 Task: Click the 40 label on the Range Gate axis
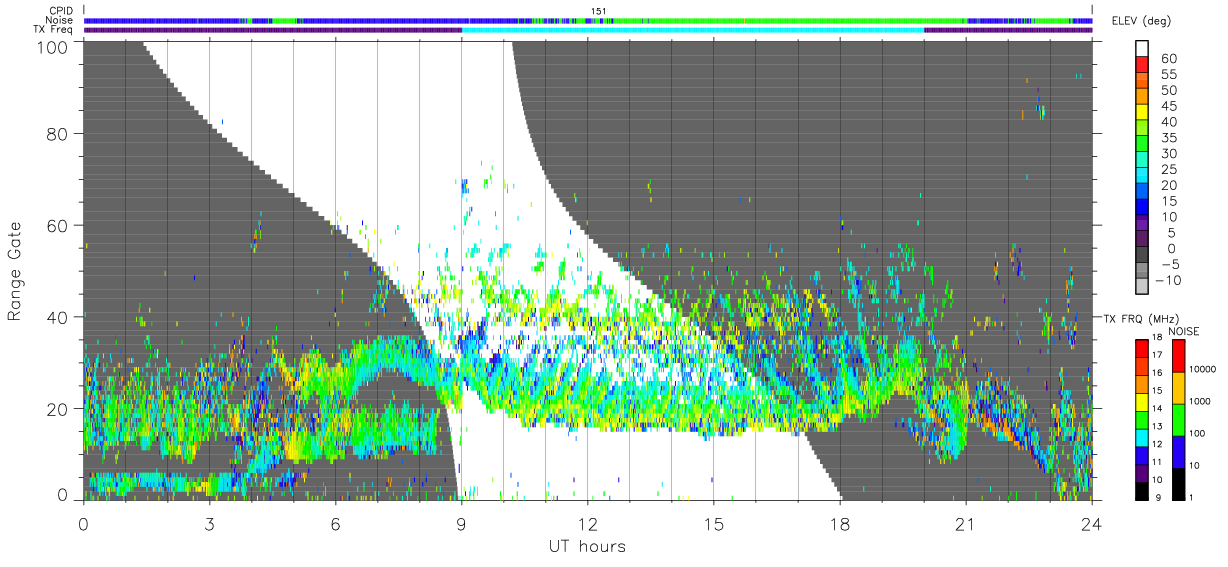[x=57, y=317]
